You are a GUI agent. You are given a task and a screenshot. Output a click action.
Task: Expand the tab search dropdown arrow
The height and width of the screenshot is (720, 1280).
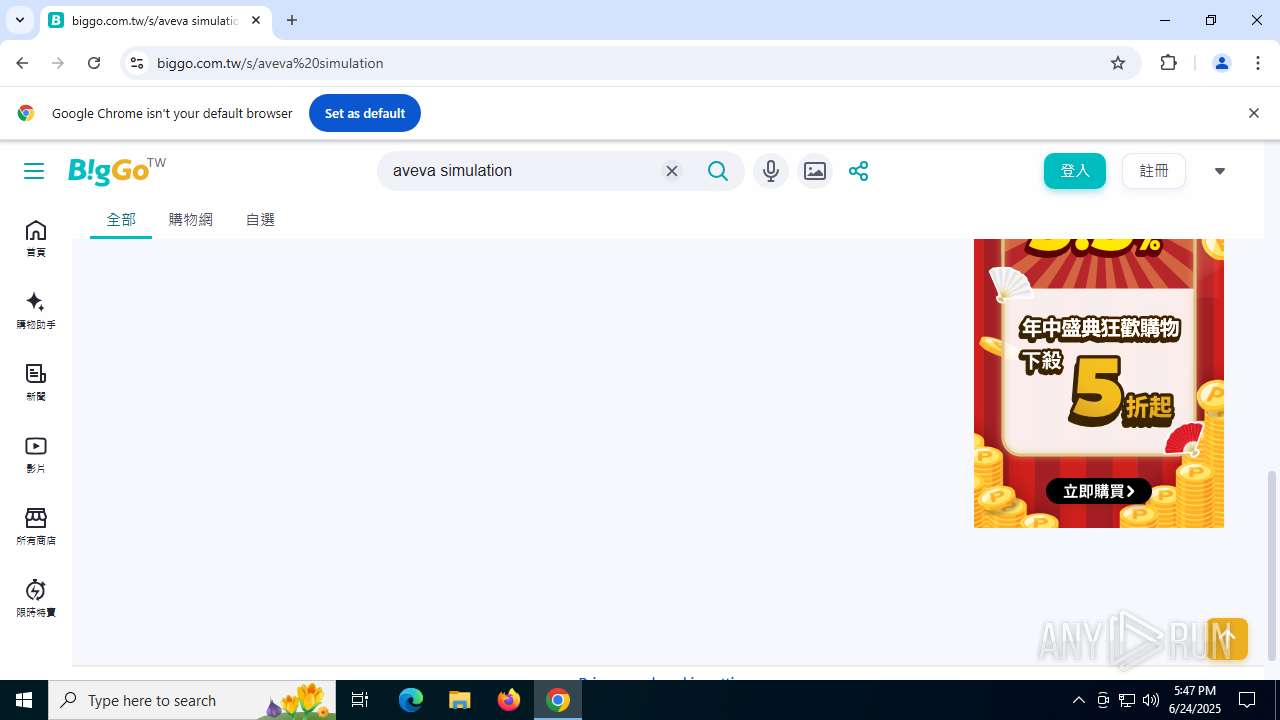(19, 20)
